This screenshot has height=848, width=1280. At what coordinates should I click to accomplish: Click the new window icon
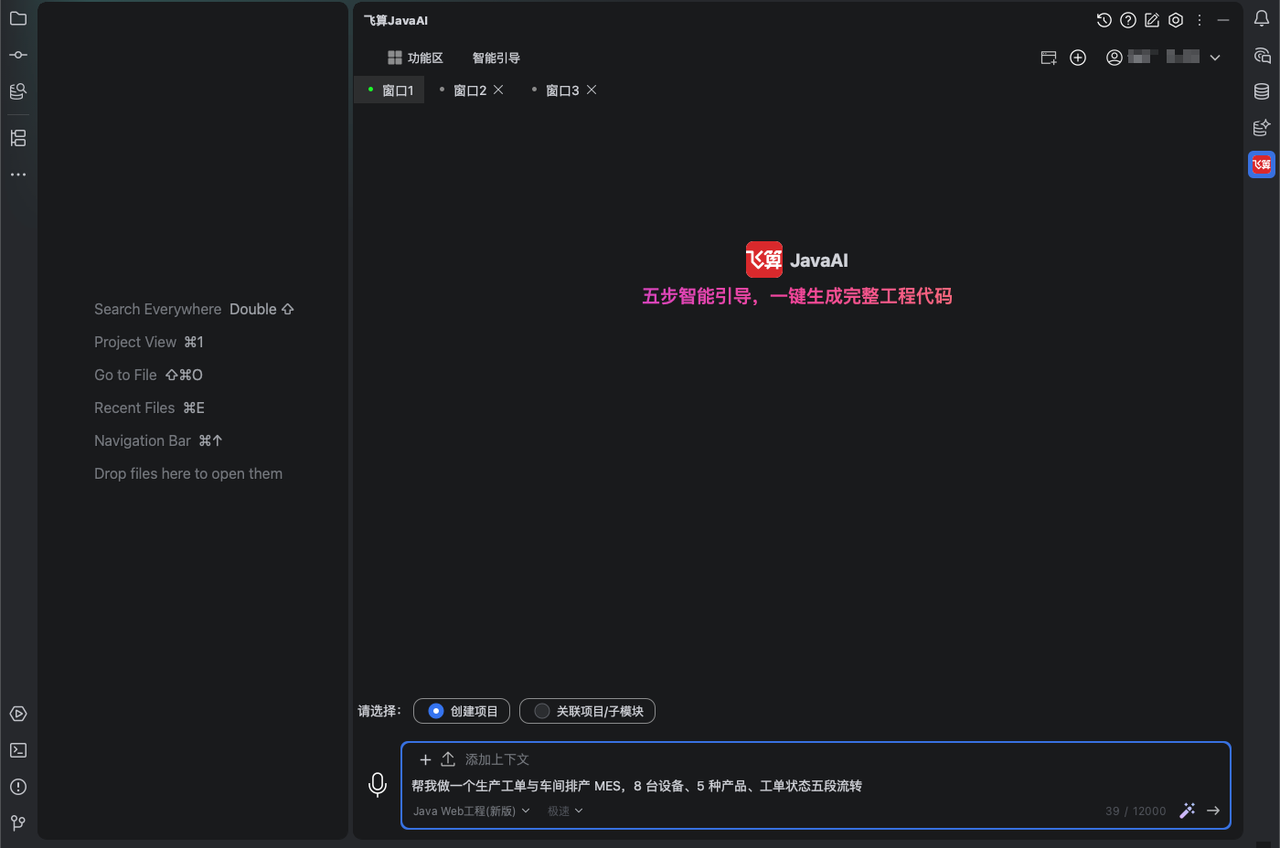point(1049,58)
